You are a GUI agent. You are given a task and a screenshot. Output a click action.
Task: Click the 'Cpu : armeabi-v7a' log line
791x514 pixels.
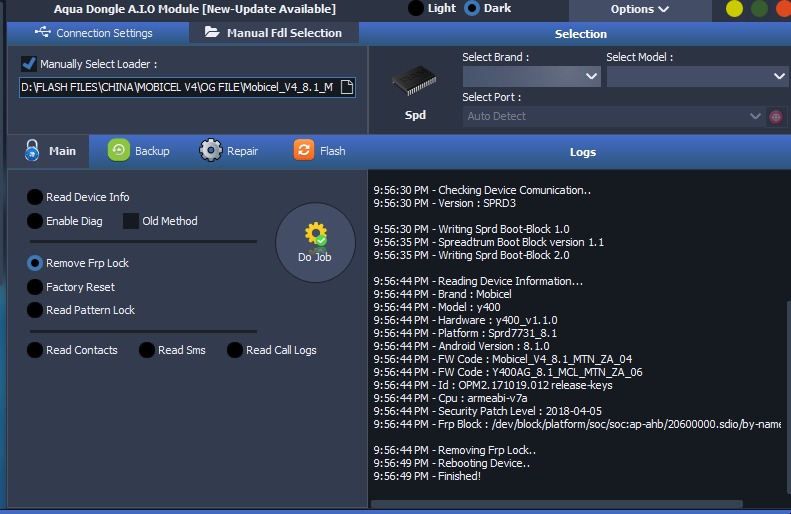(x=450, y=398)
